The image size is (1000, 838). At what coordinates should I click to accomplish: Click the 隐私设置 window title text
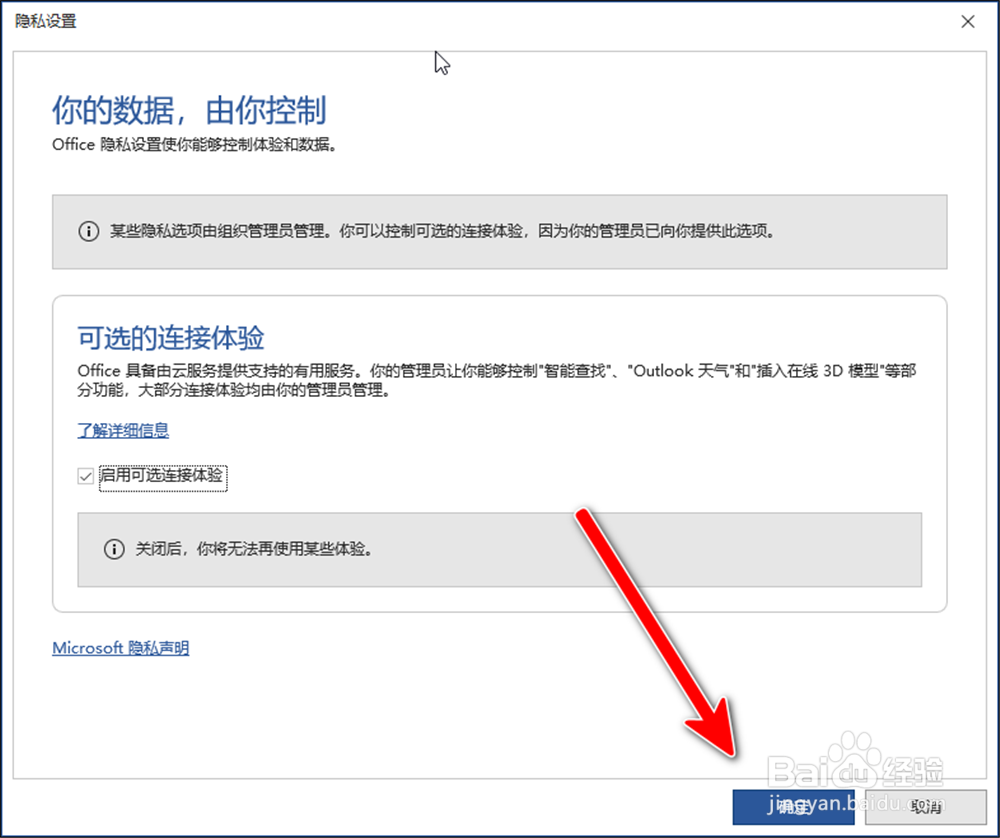pyautogui.click(x=46, y=21)
